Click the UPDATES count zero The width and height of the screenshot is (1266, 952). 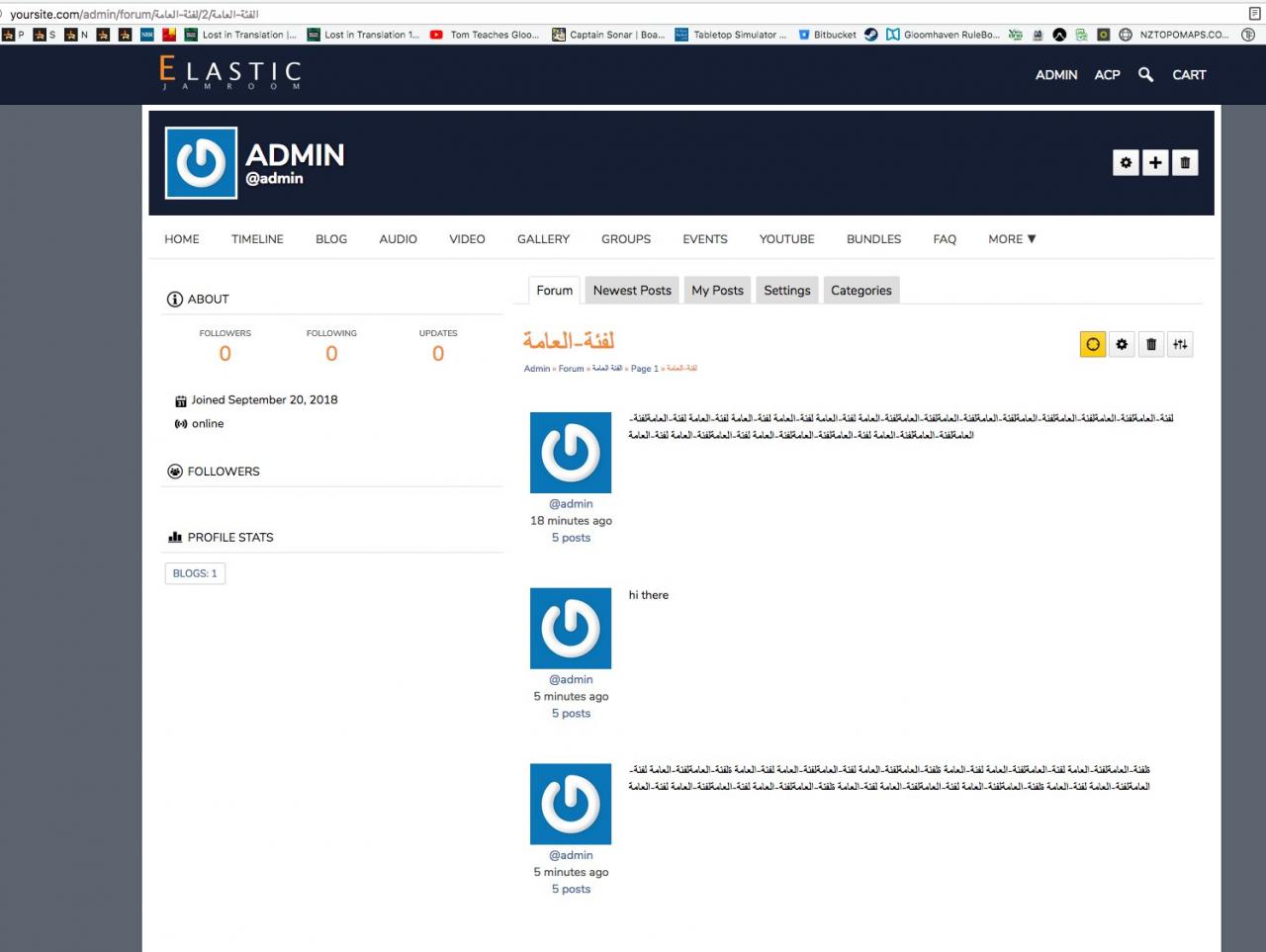(438, 354)
